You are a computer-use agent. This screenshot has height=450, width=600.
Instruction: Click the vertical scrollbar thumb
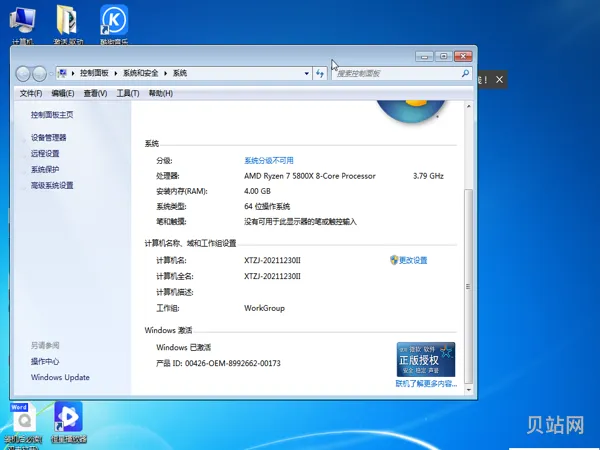click(468, 286)
